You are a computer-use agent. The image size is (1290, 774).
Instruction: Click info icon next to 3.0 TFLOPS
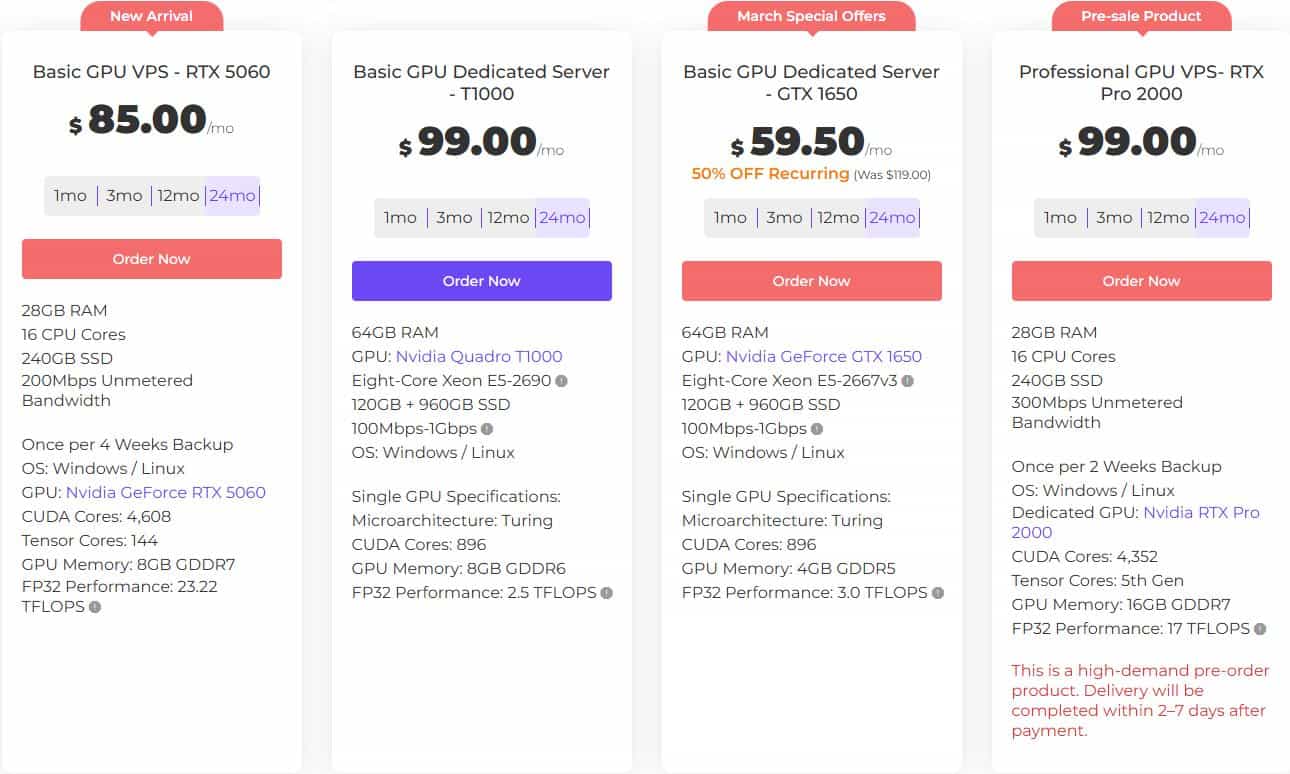[938, 593]
